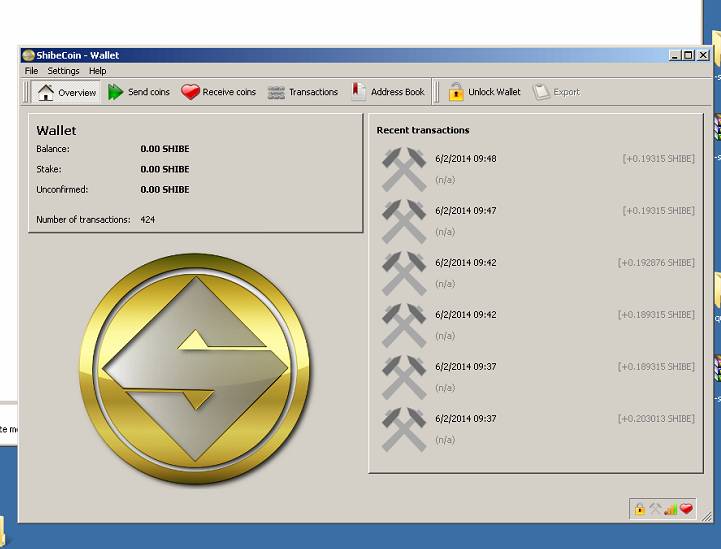Click the Export text button

[566, 92]
